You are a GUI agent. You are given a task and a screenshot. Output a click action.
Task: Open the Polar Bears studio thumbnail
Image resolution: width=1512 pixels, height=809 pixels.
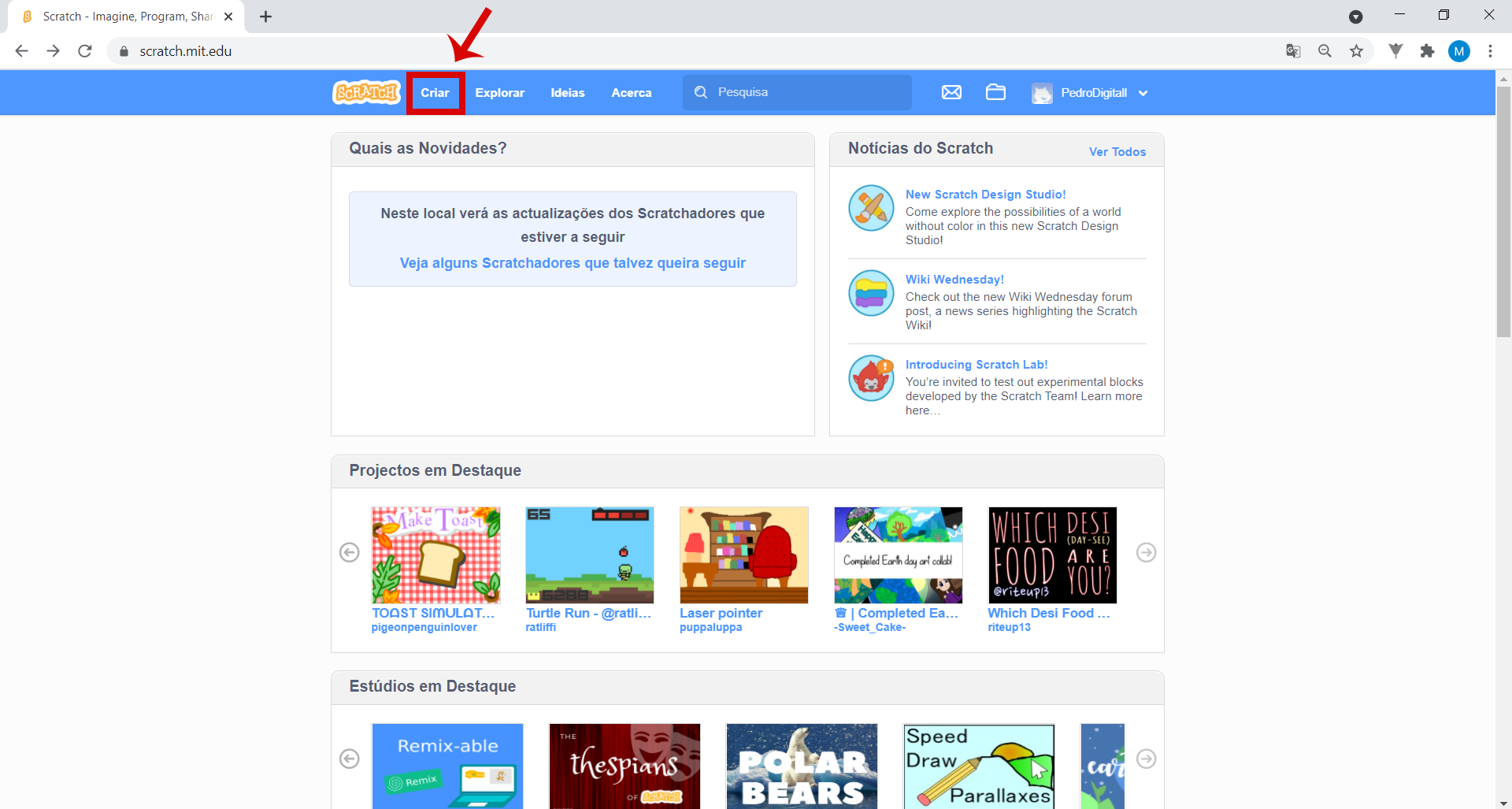coord(802,766)
